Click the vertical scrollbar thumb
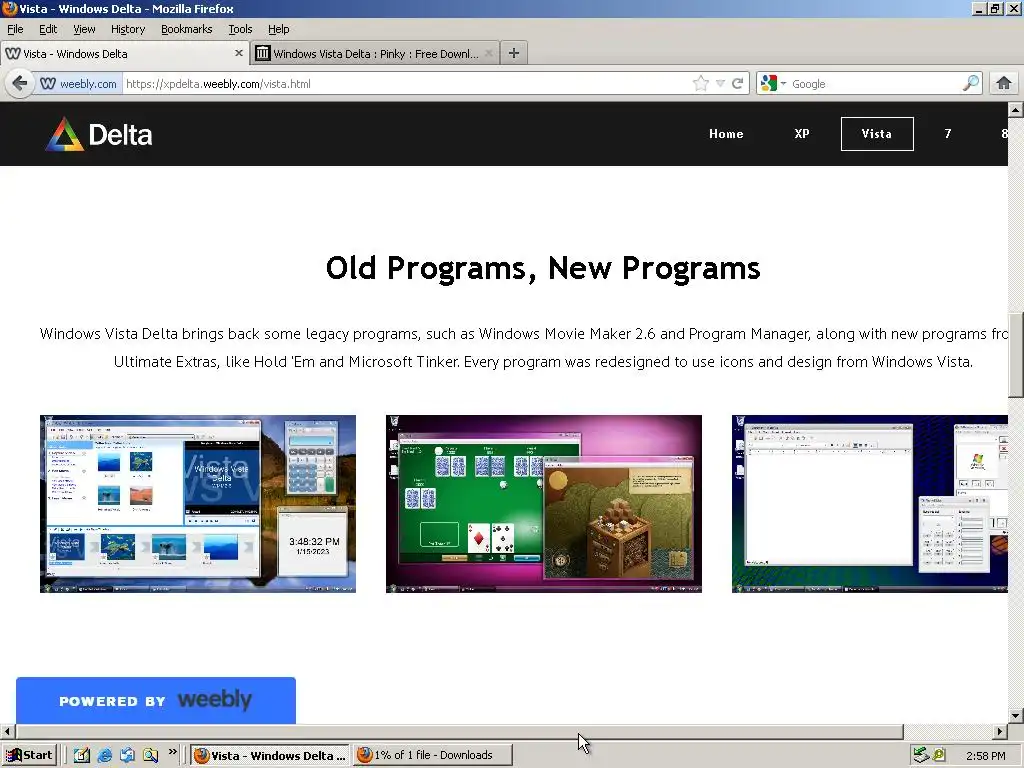This screenshot has width=1024, height=768. click(x=1016, y=355)
